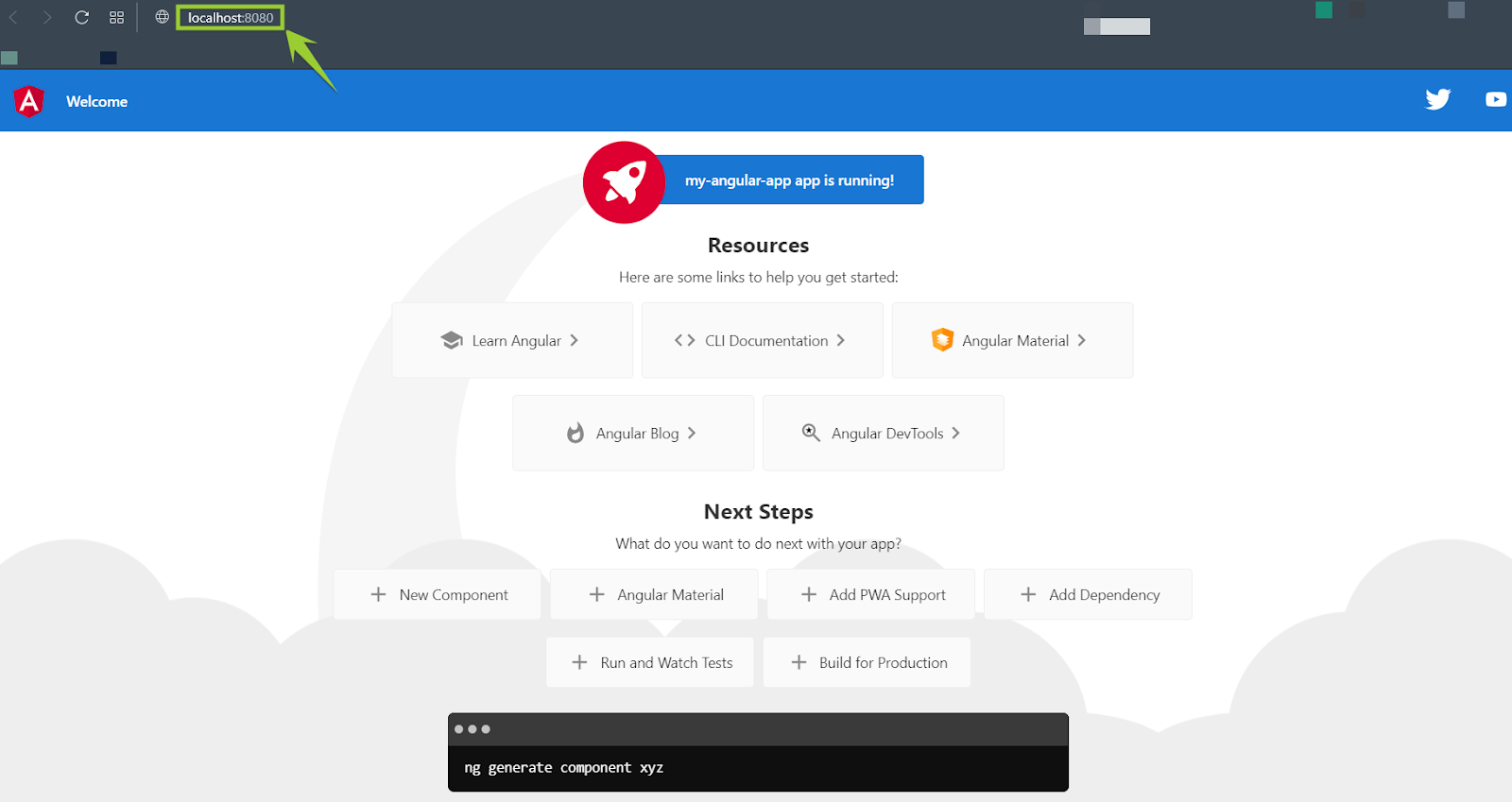Click the graduation cap Learn Angular icon

point(451,340)
